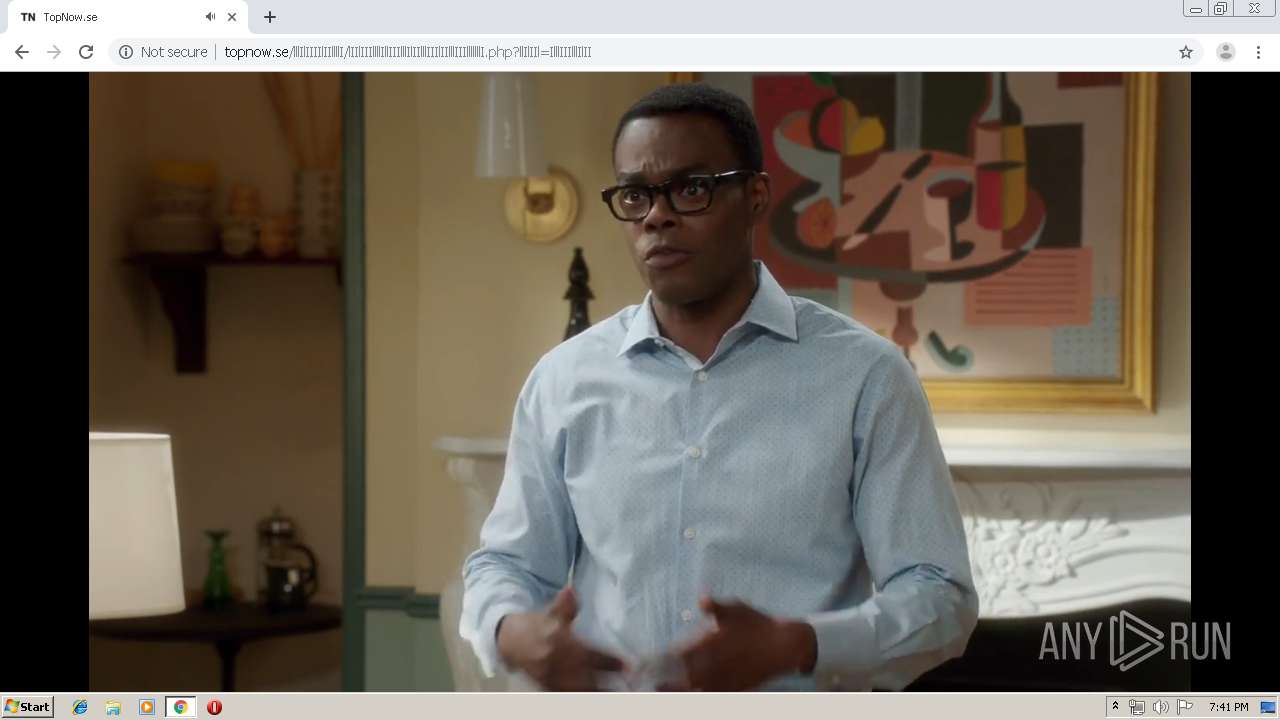Go back with the browser back arrow

pos(22,52)
